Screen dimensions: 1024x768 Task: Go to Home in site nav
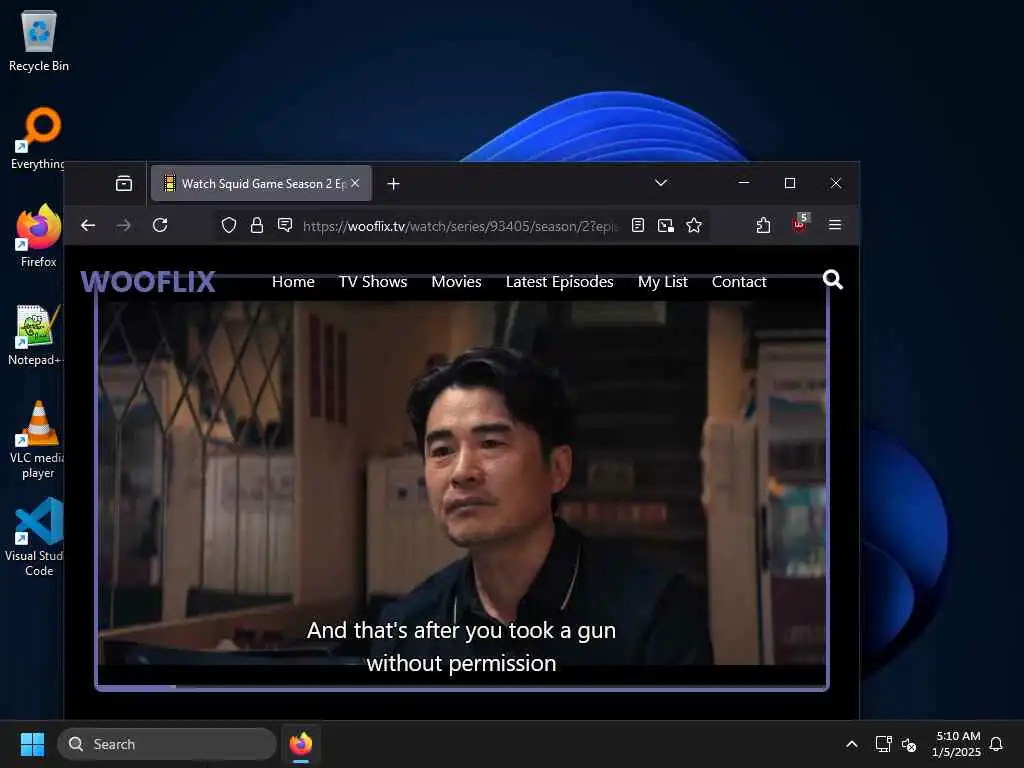(293, 281)
